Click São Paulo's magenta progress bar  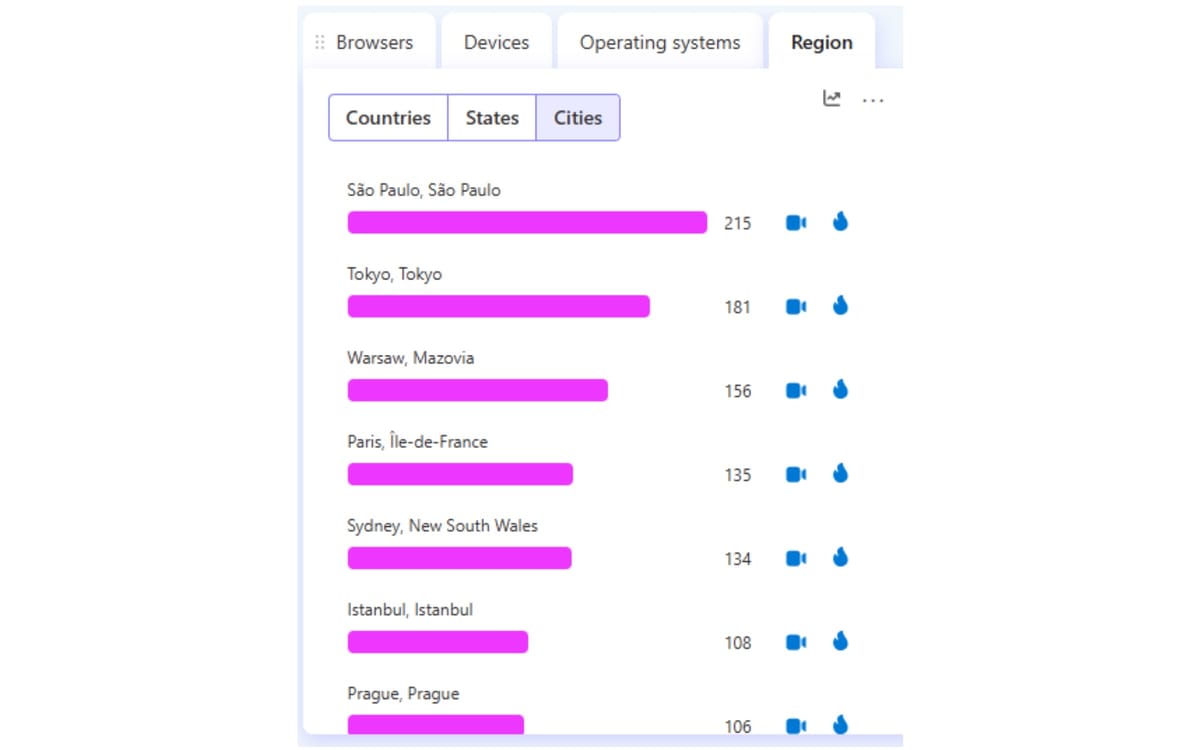(x=525, y=222)
